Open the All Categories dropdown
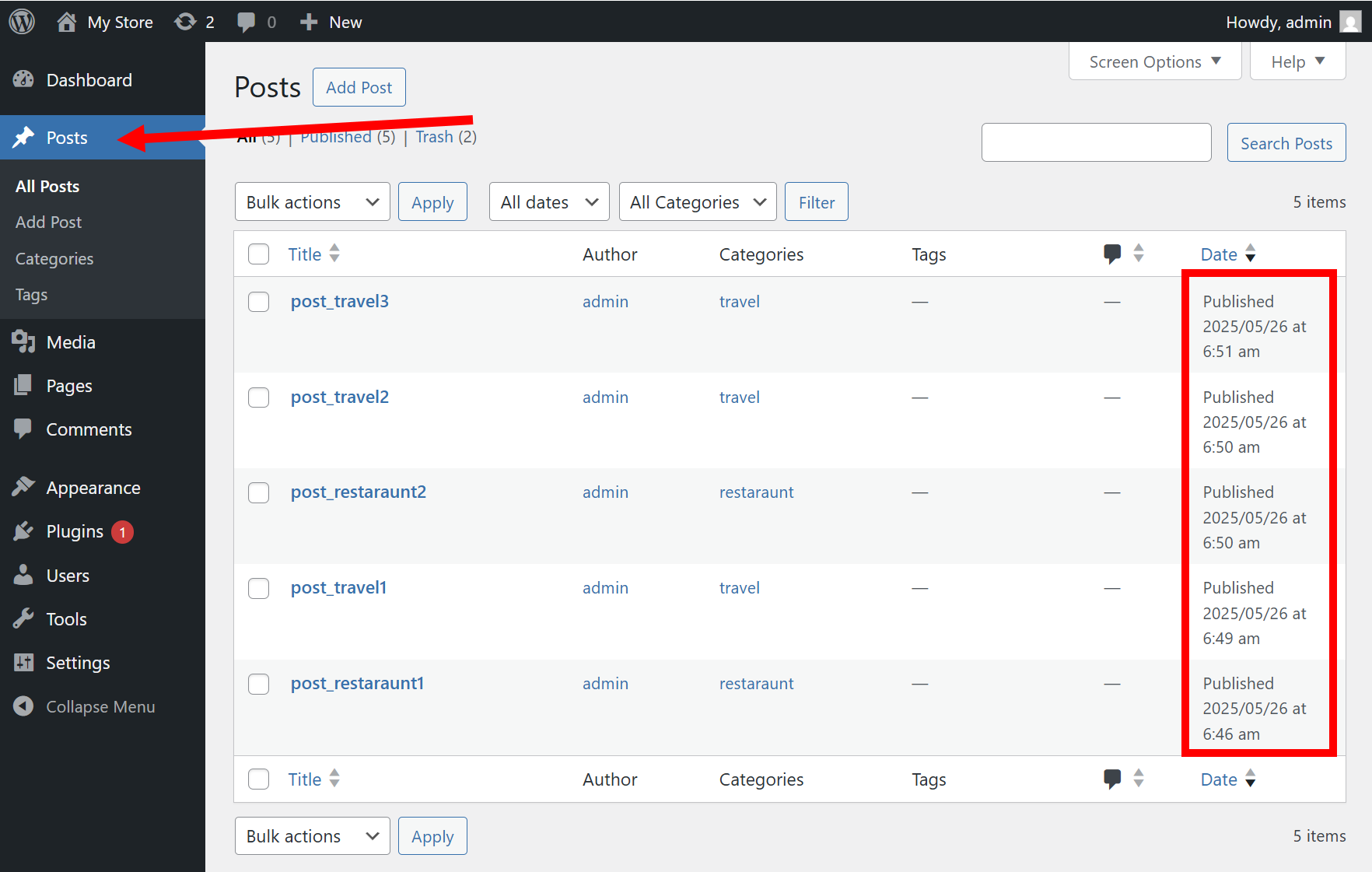1372x872 pixels. click(698, 202)
